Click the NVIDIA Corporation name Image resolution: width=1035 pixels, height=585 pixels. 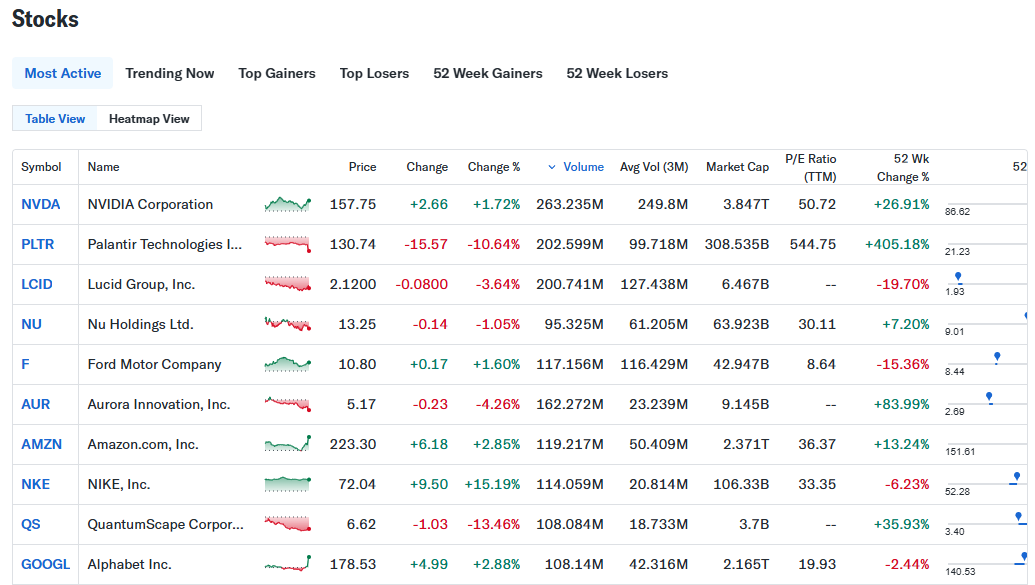tap(150, 205)
